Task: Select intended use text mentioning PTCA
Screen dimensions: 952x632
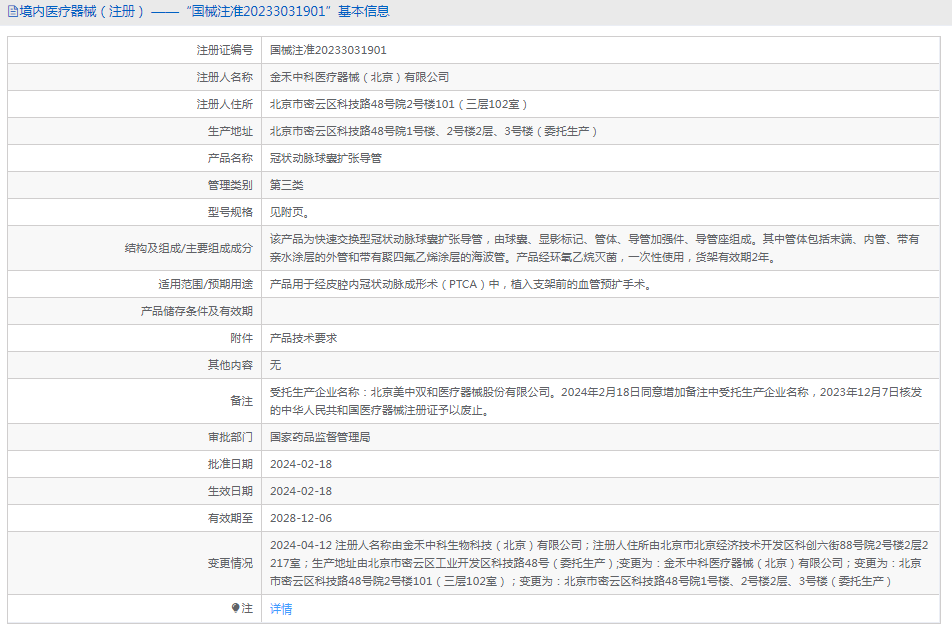Action: [462, 284]
